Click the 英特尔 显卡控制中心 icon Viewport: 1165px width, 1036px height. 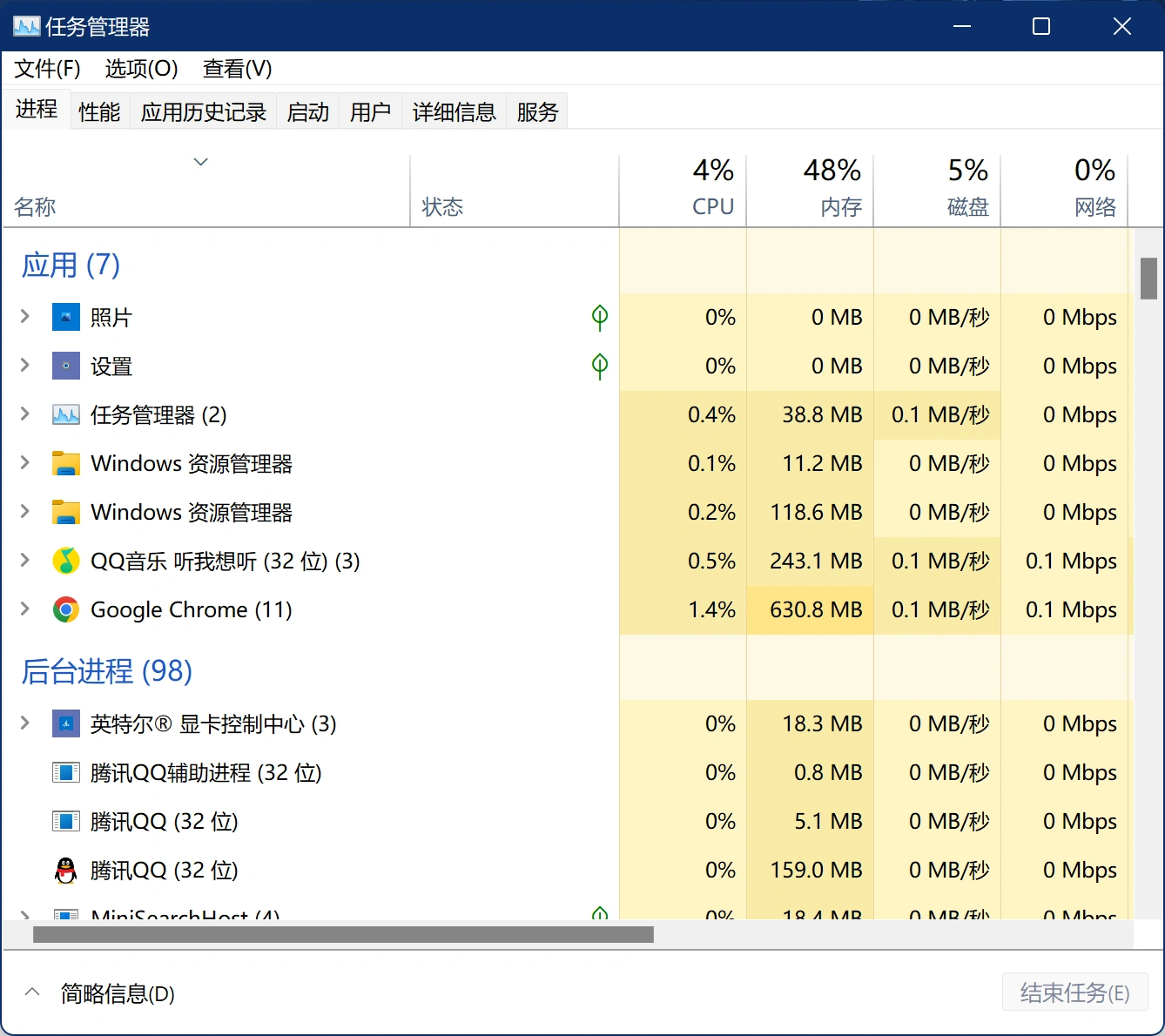(66, 723)
